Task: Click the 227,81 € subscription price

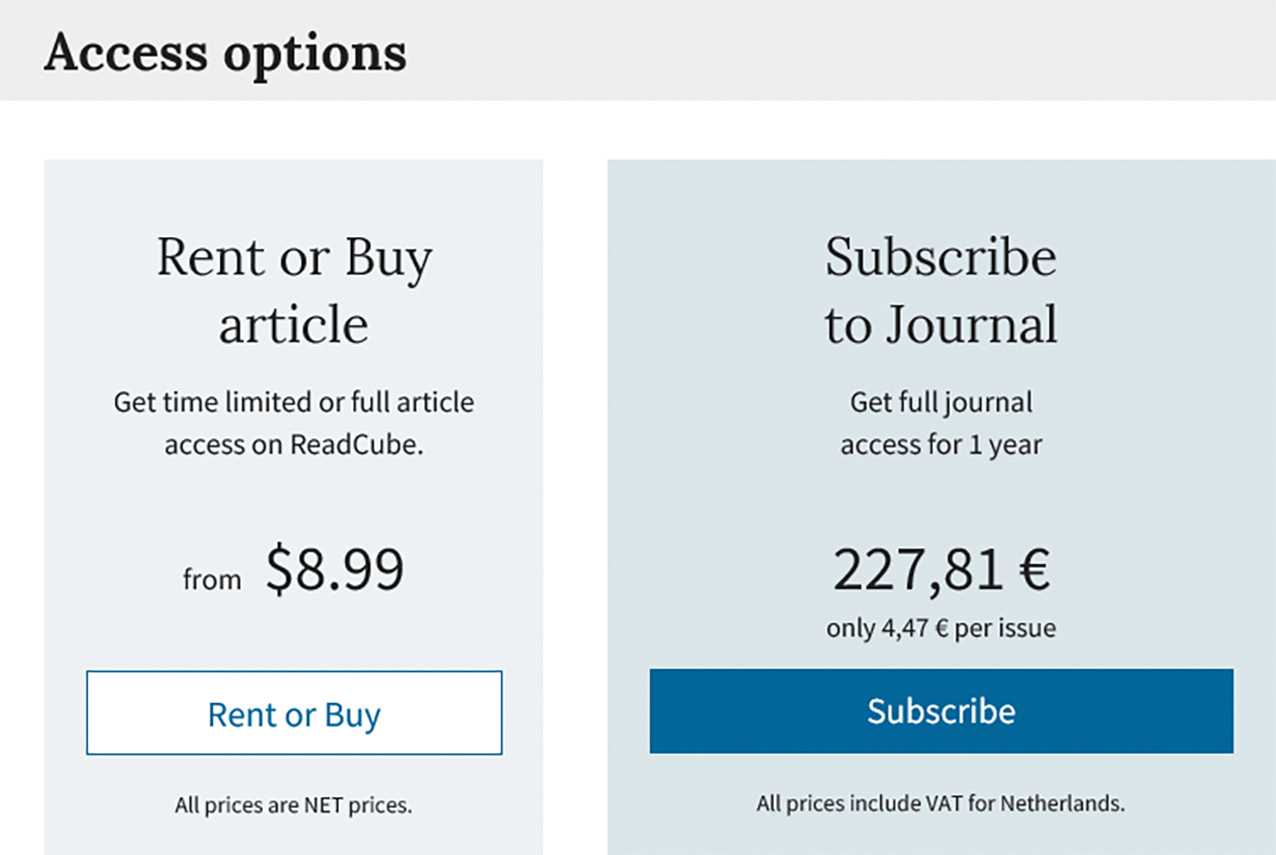Action: [941, 570]
